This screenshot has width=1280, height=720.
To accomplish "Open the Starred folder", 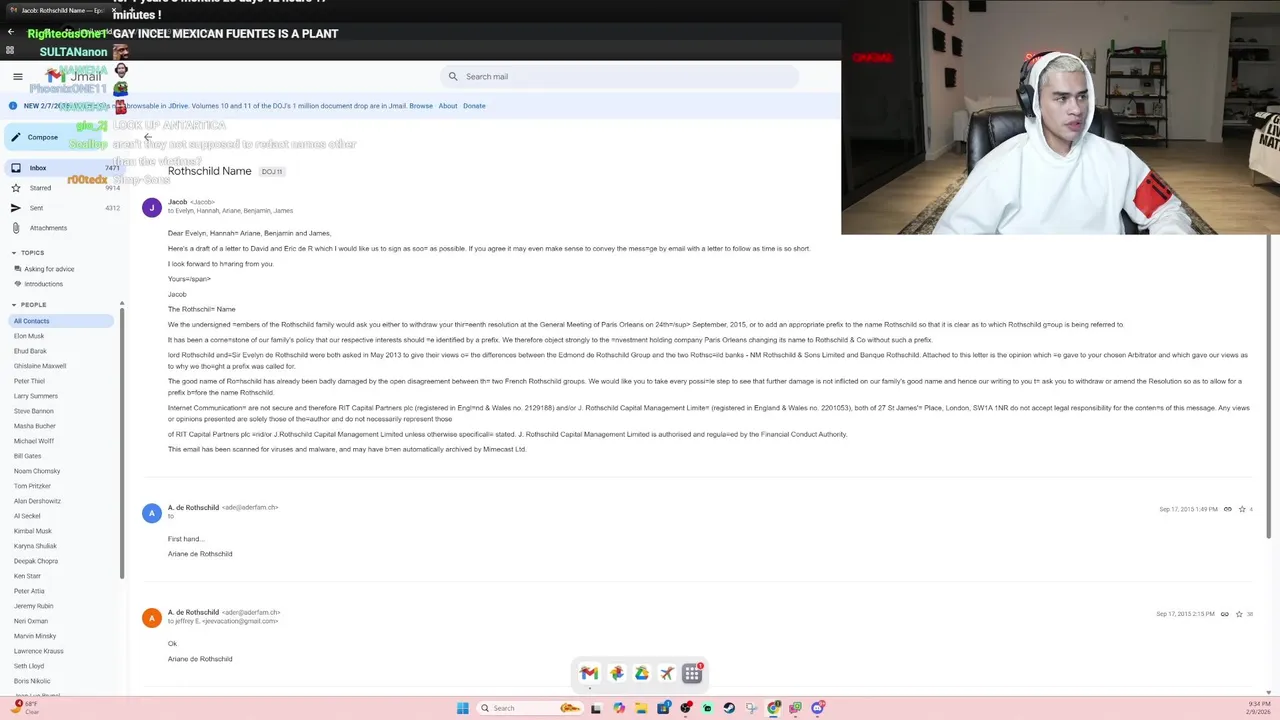I will tap(62, 188).
